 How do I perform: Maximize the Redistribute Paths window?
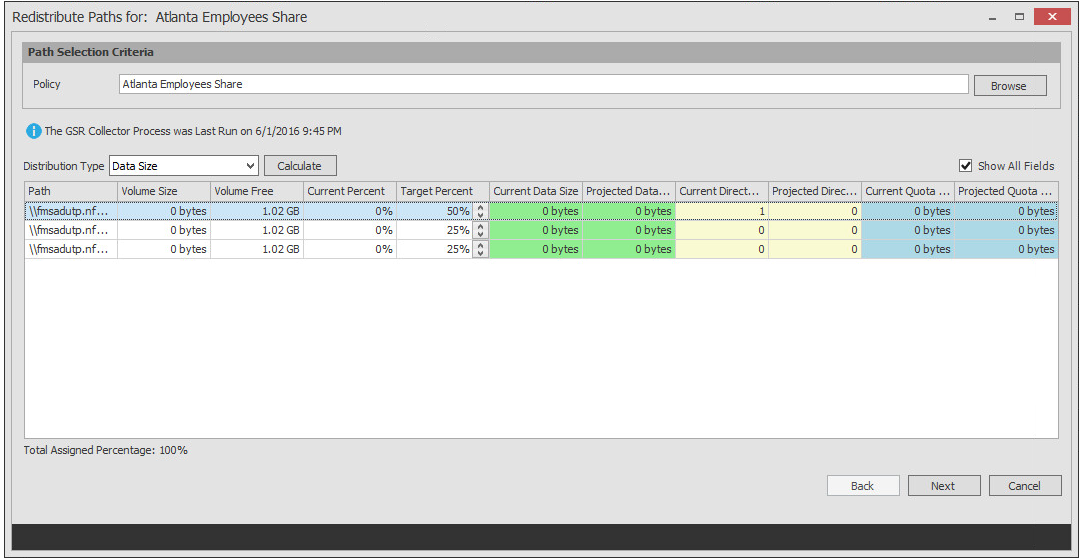(x=1020, y=17)
